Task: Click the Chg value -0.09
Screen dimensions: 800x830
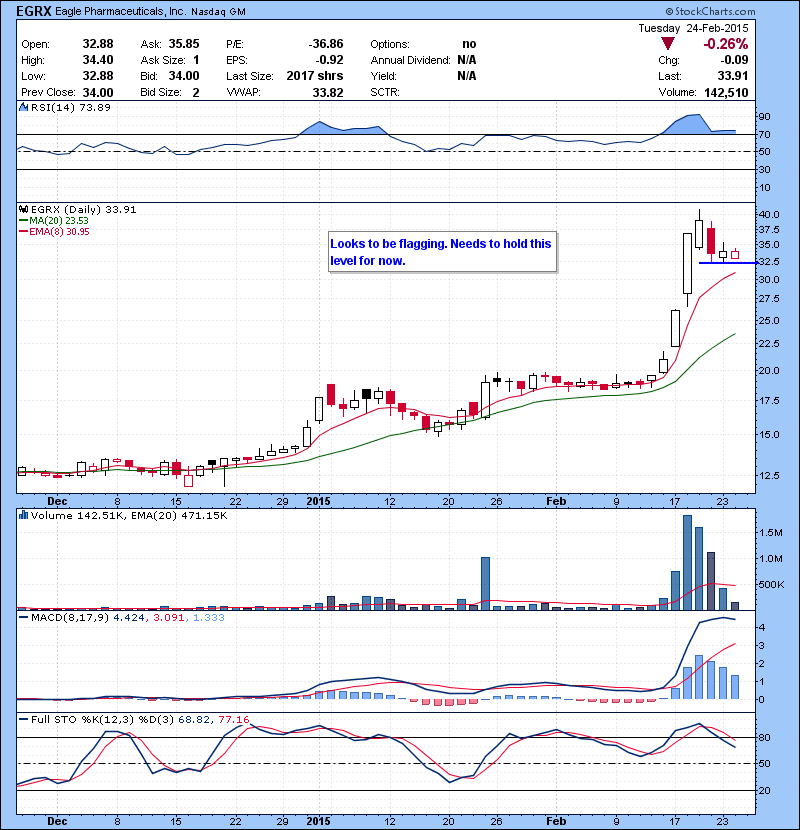Action: click(734, 60)
